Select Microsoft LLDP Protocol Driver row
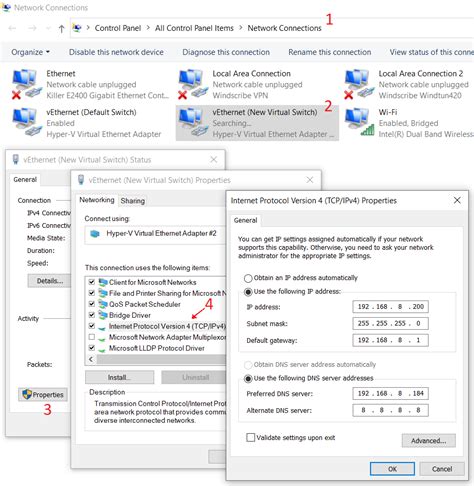Image resolution: width=474 pixels, height=486 pixels. [x=157, y=348]
